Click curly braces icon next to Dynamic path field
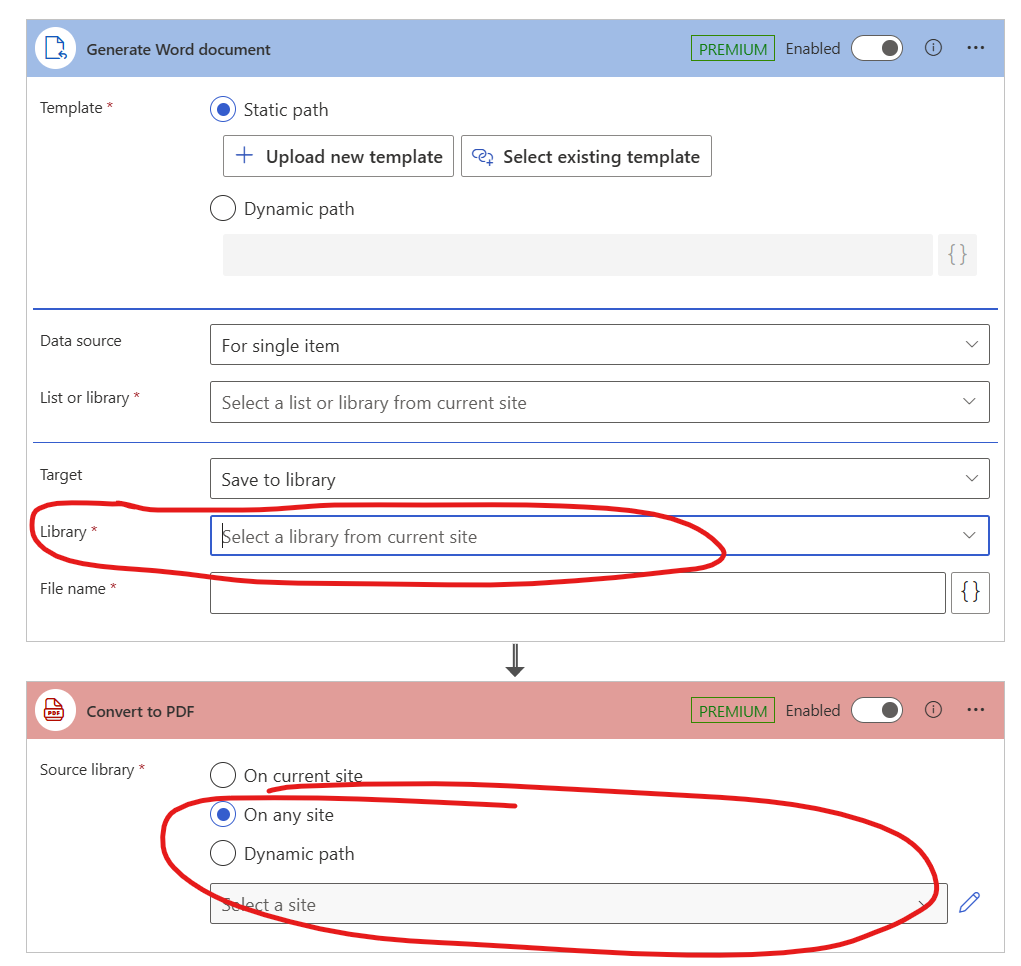Viewport: 1021px width, 966px height. [957, 255]
